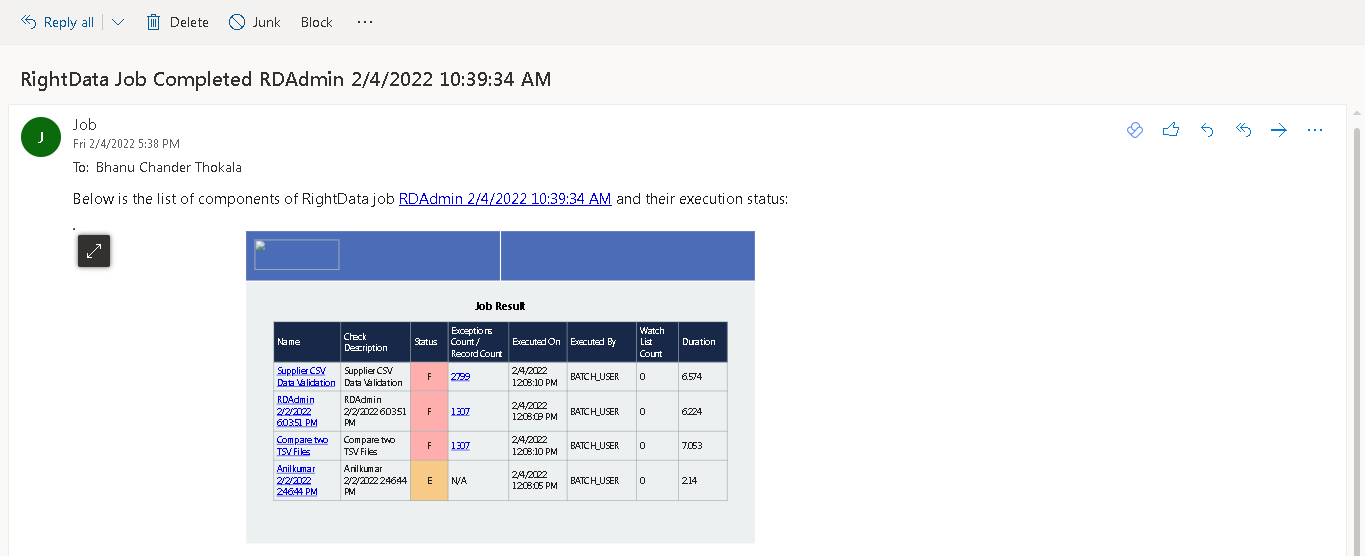Reply all using the double arrow icon

tap(1243, 130)
